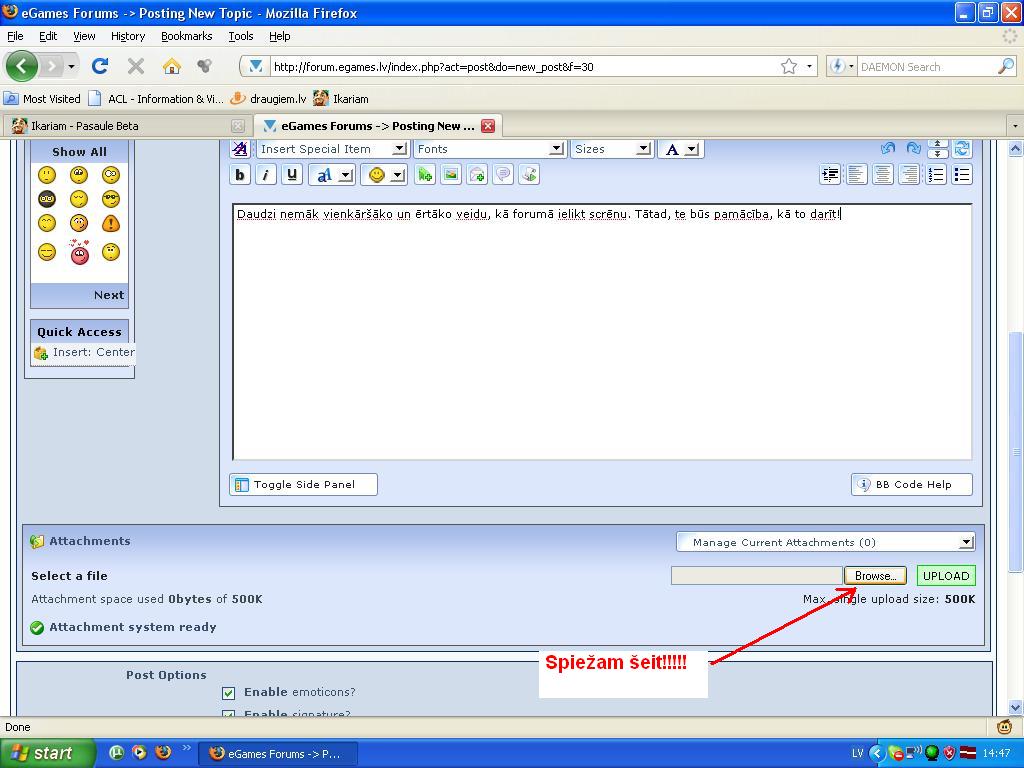Open the Sizes dropdown
The image size is (1024, 768).
(612, 149)
